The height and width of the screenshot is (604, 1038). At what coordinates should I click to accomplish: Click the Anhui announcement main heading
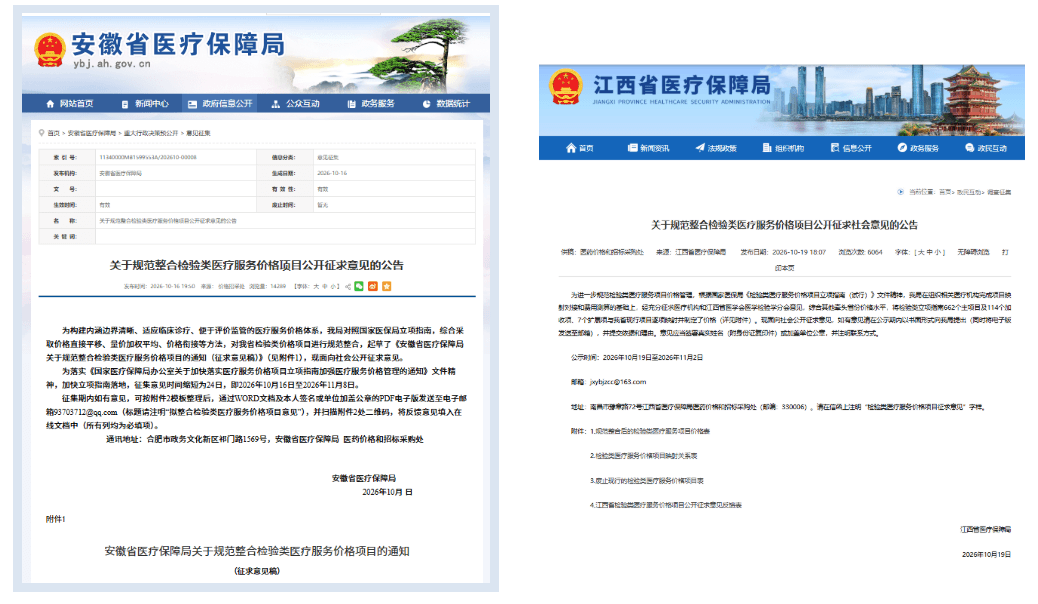click(x=256, y=265)
